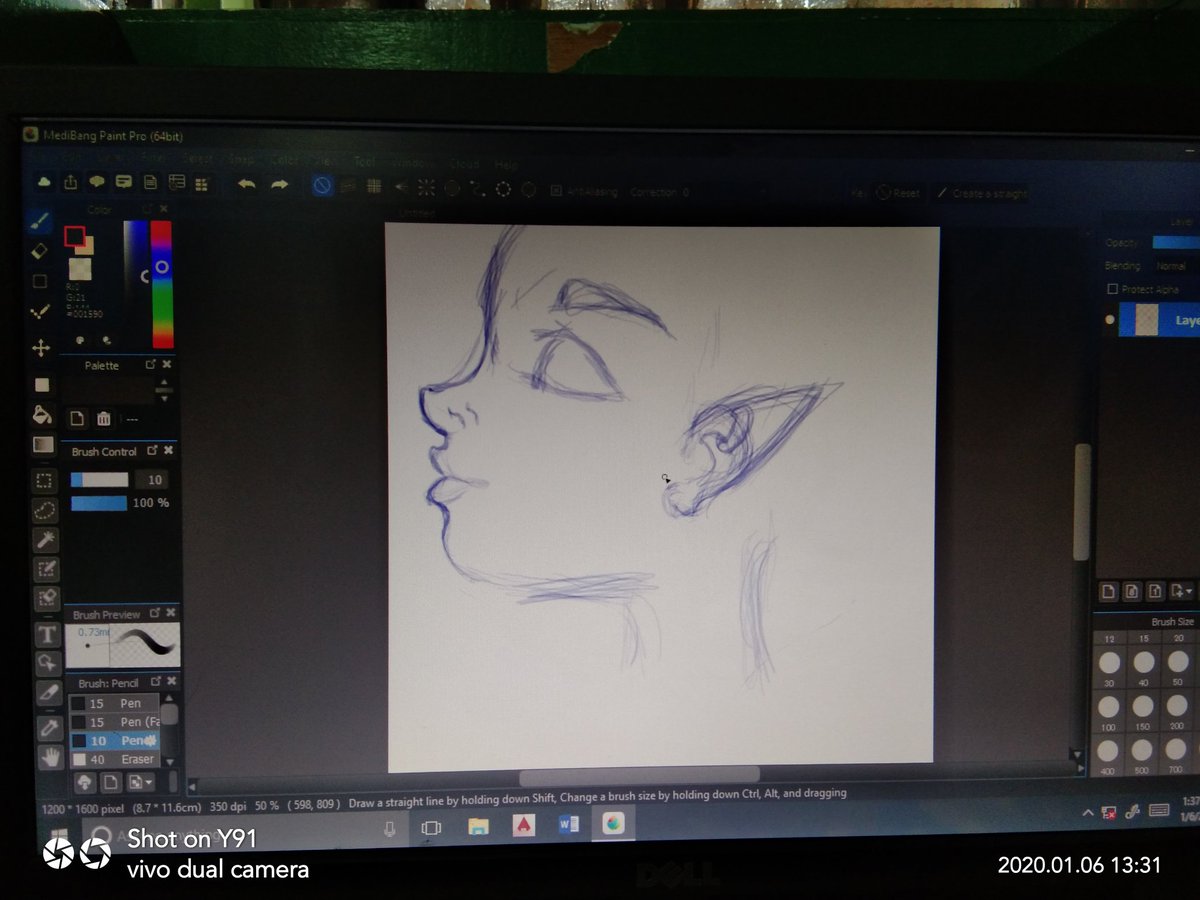Select the Move tool
Viewport: 1200px width, 900px height.
41,348
